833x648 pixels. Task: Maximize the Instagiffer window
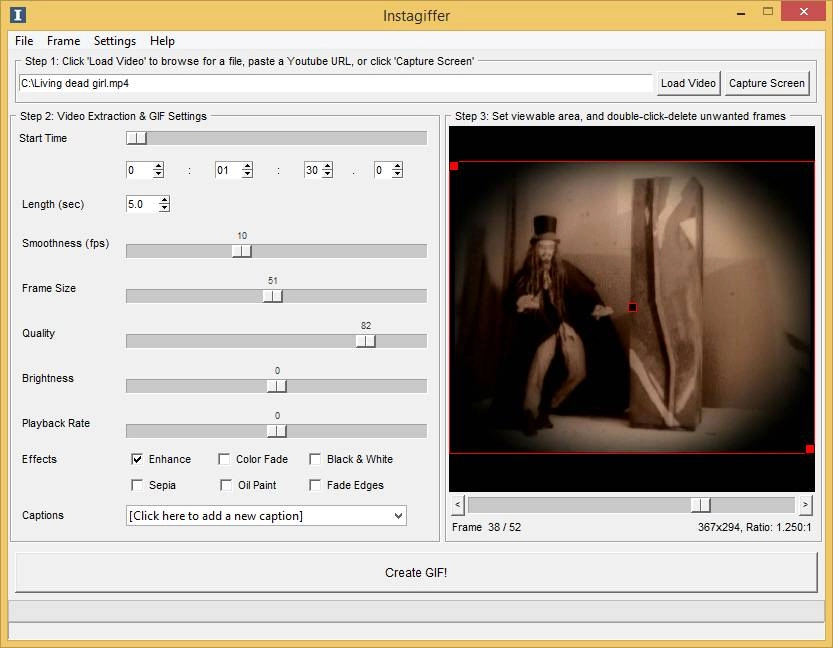[x=768, y=12]
